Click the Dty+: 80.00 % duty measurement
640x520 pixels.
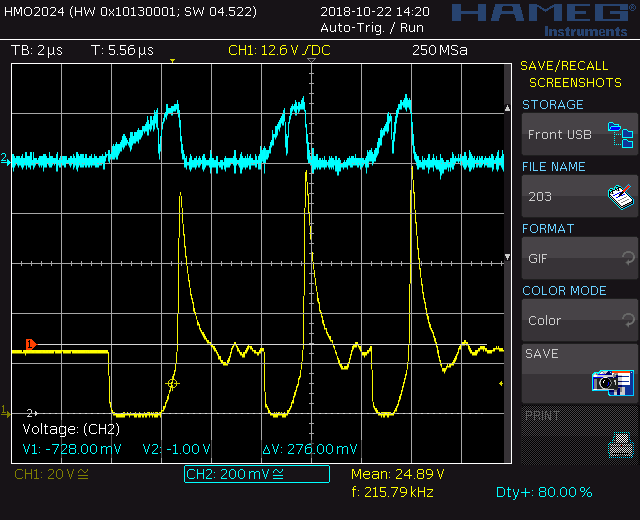click(544, 492)
